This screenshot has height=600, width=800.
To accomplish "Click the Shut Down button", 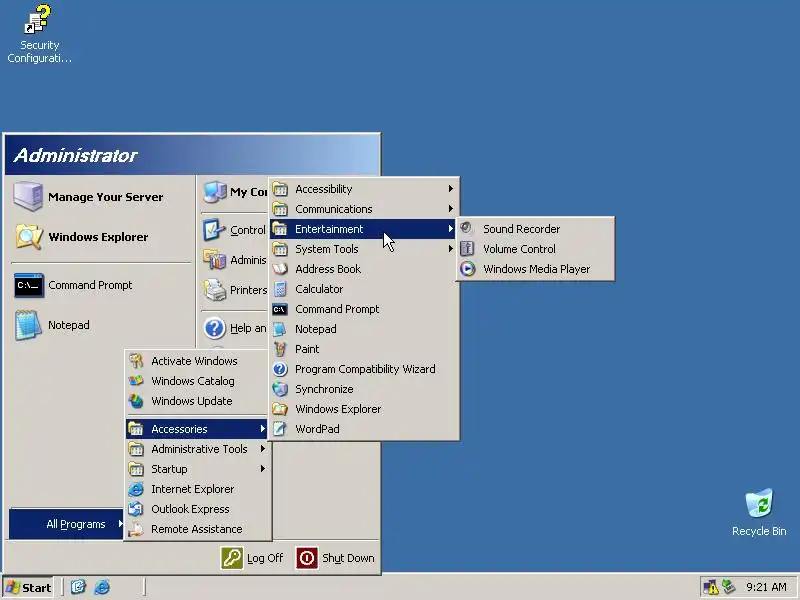I will (x=335, y=558).
